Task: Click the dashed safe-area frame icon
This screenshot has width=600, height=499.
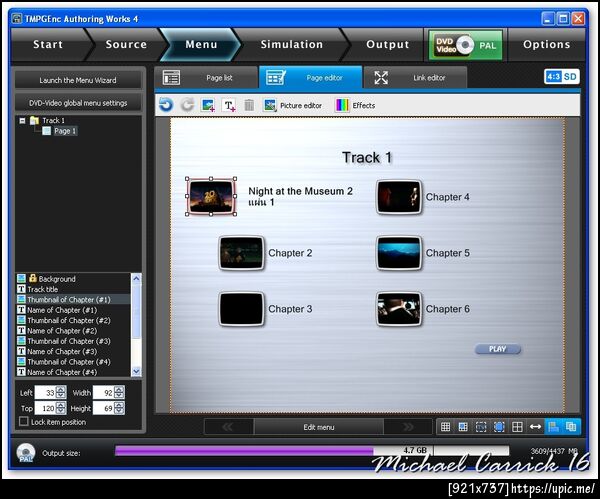Action: point(481,427)
